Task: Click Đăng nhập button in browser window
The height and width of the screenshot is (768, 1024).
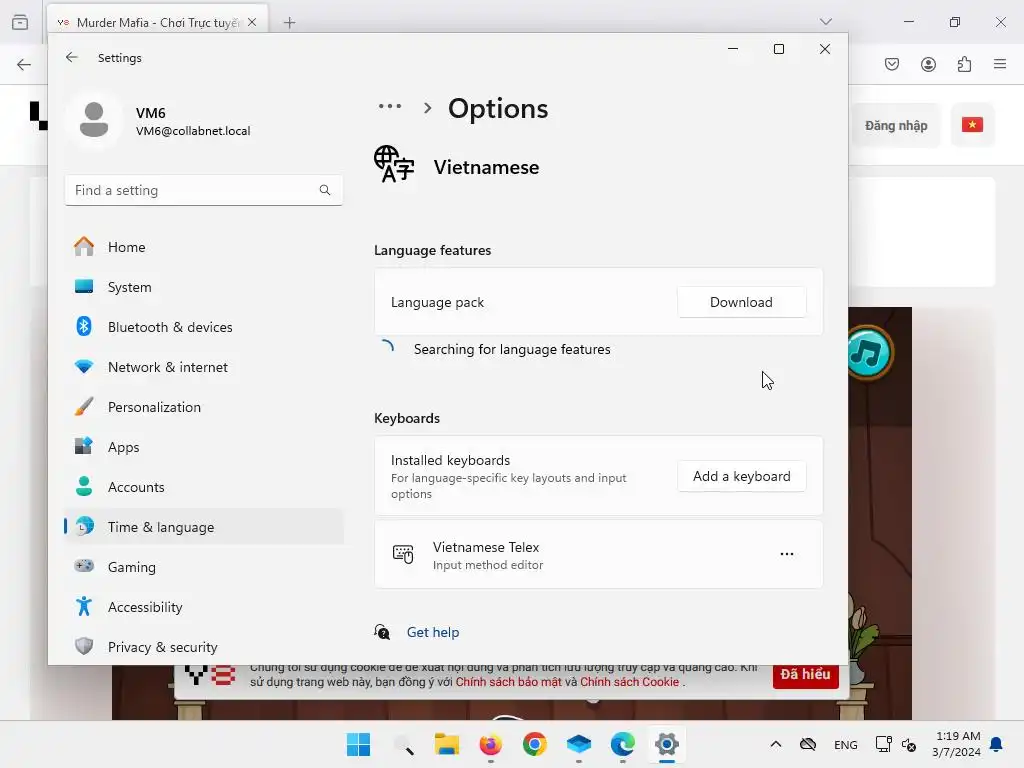Action: pos(896,125)
